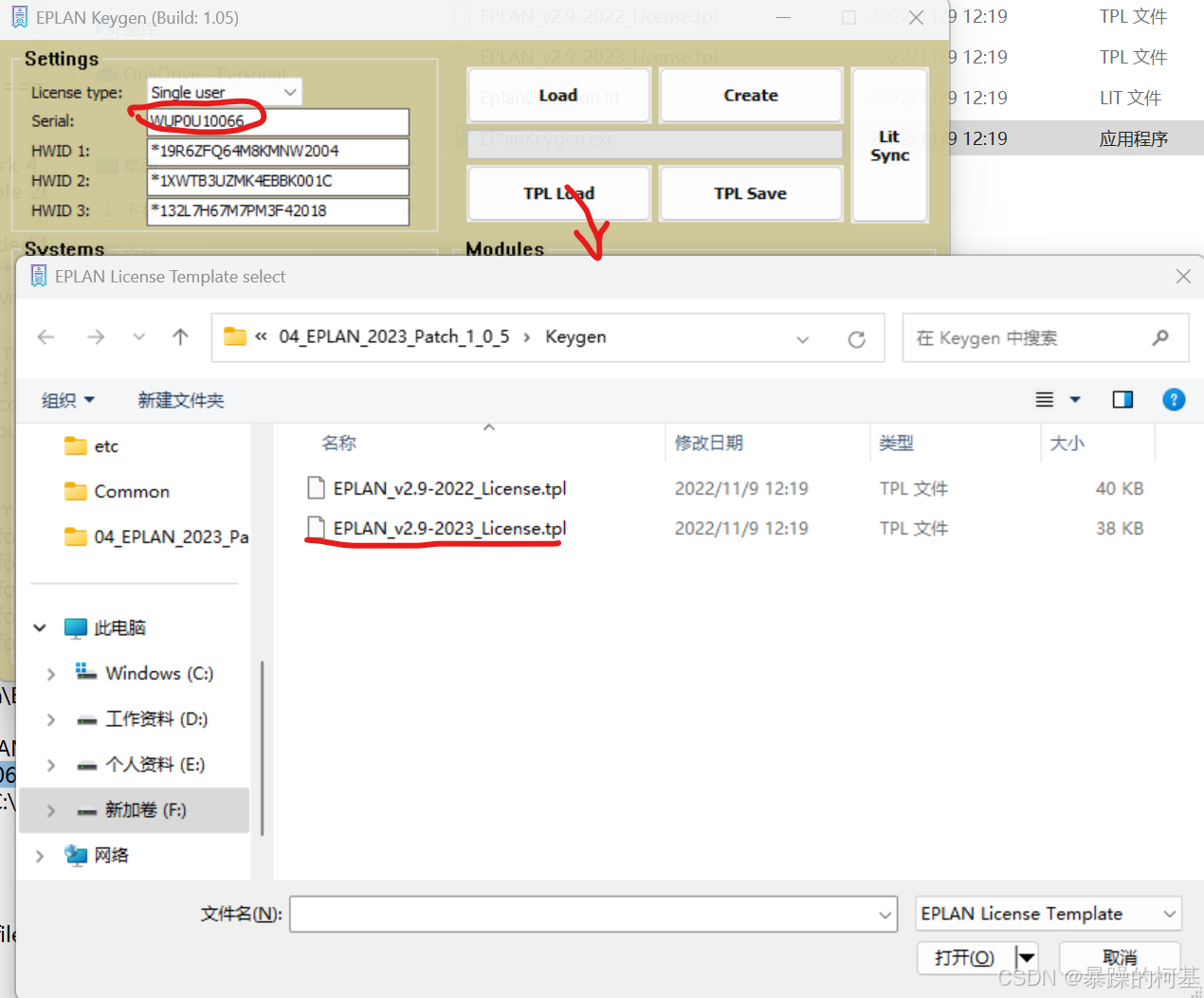Change view layout icon
The height and width of the screenshot is (998, 1204).
click(x=1045, y=400)
